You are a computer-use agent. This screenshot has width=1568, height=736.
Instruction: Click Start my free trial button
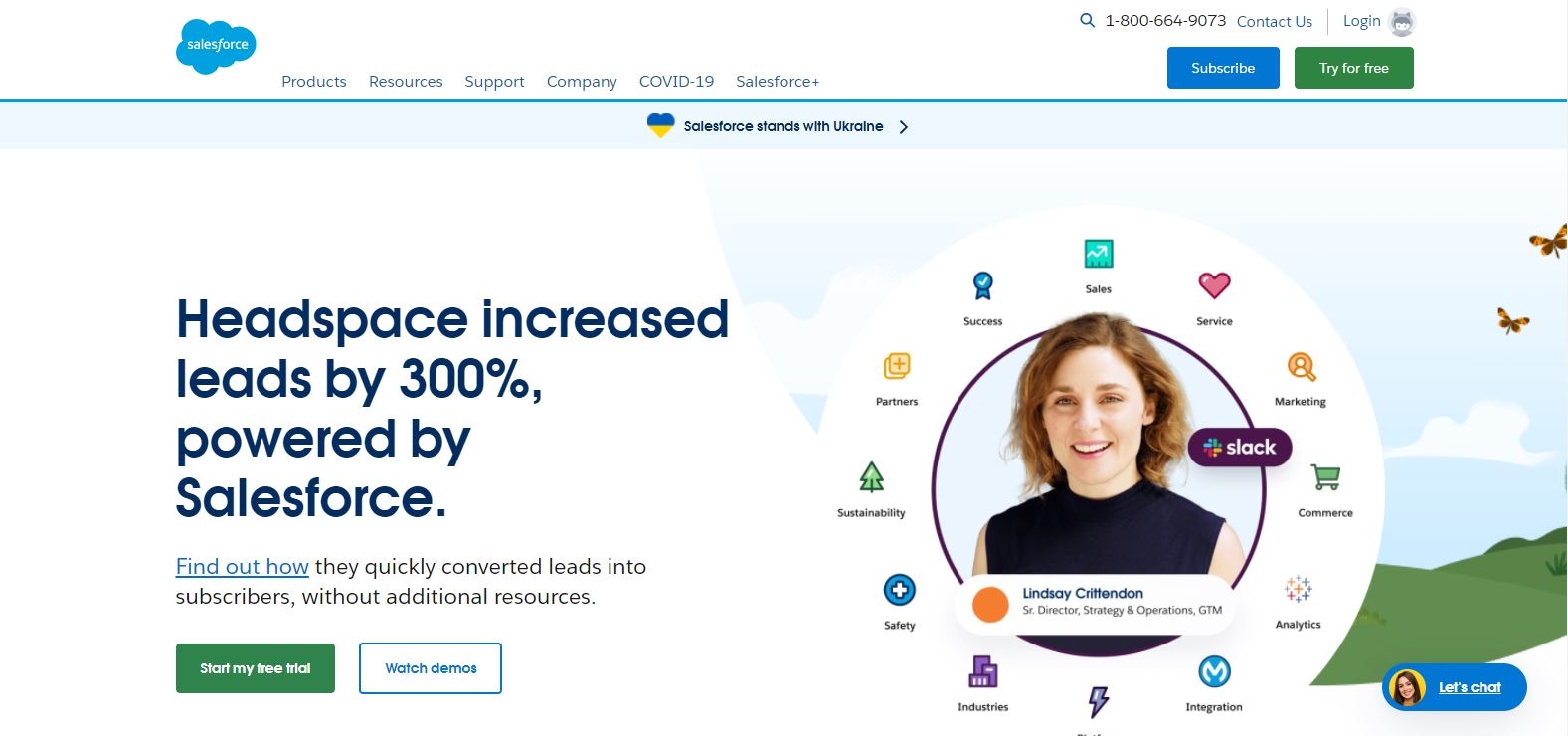256,668
